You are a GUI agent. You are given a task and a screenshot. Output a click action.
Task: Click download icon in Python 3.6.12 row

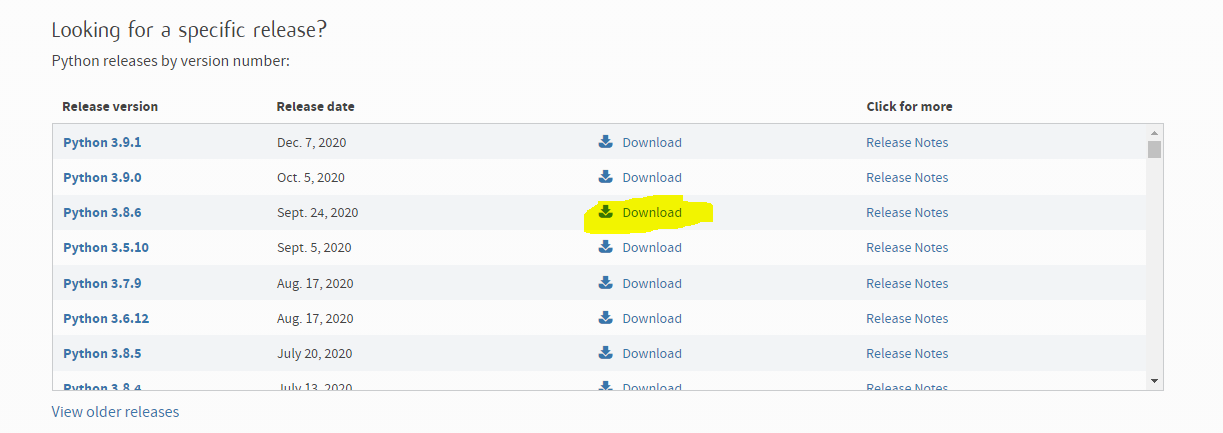point(605,318)
